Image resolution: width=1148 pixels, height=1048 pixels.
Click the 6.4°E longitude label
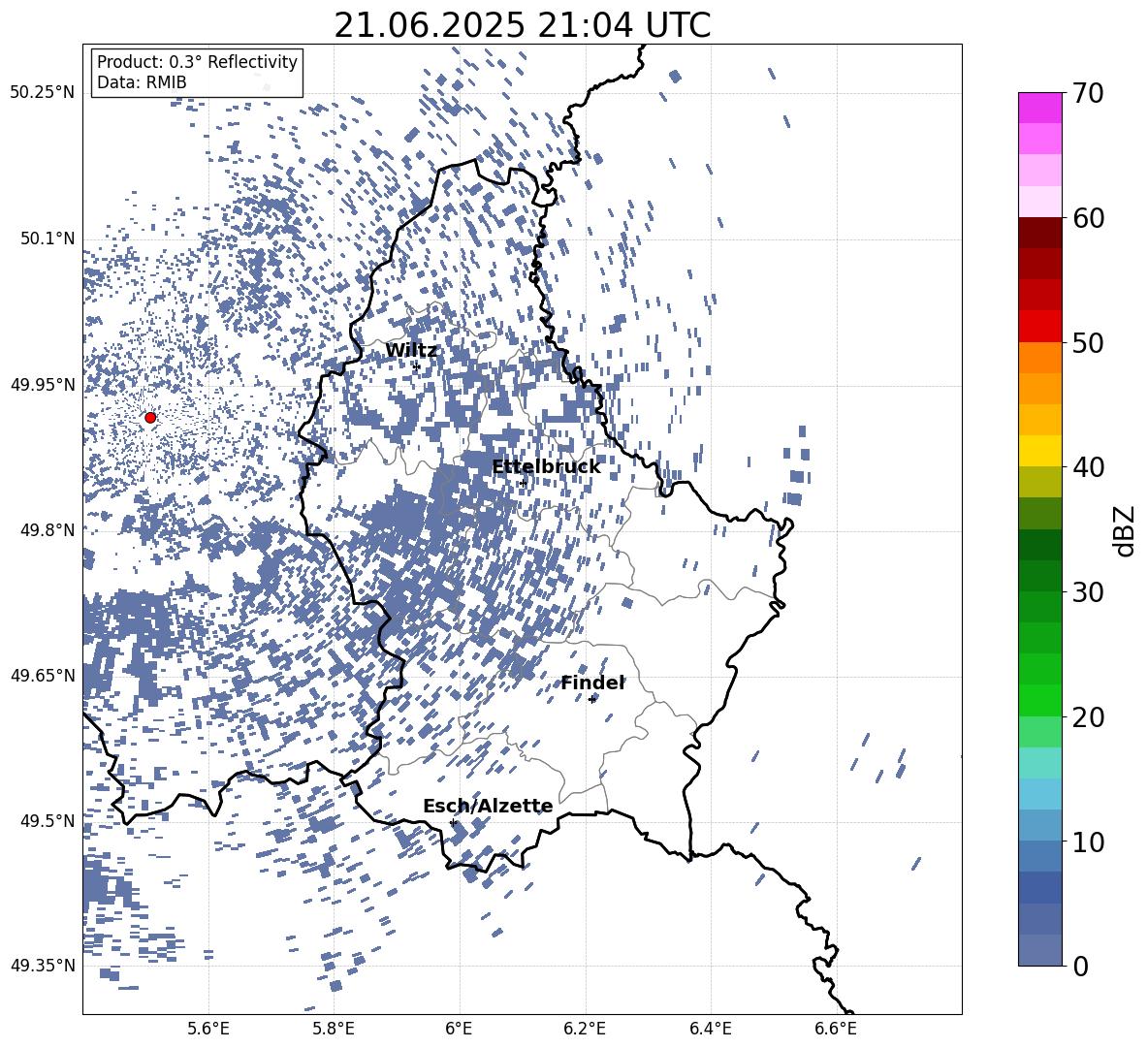[x=710, y=1029]
